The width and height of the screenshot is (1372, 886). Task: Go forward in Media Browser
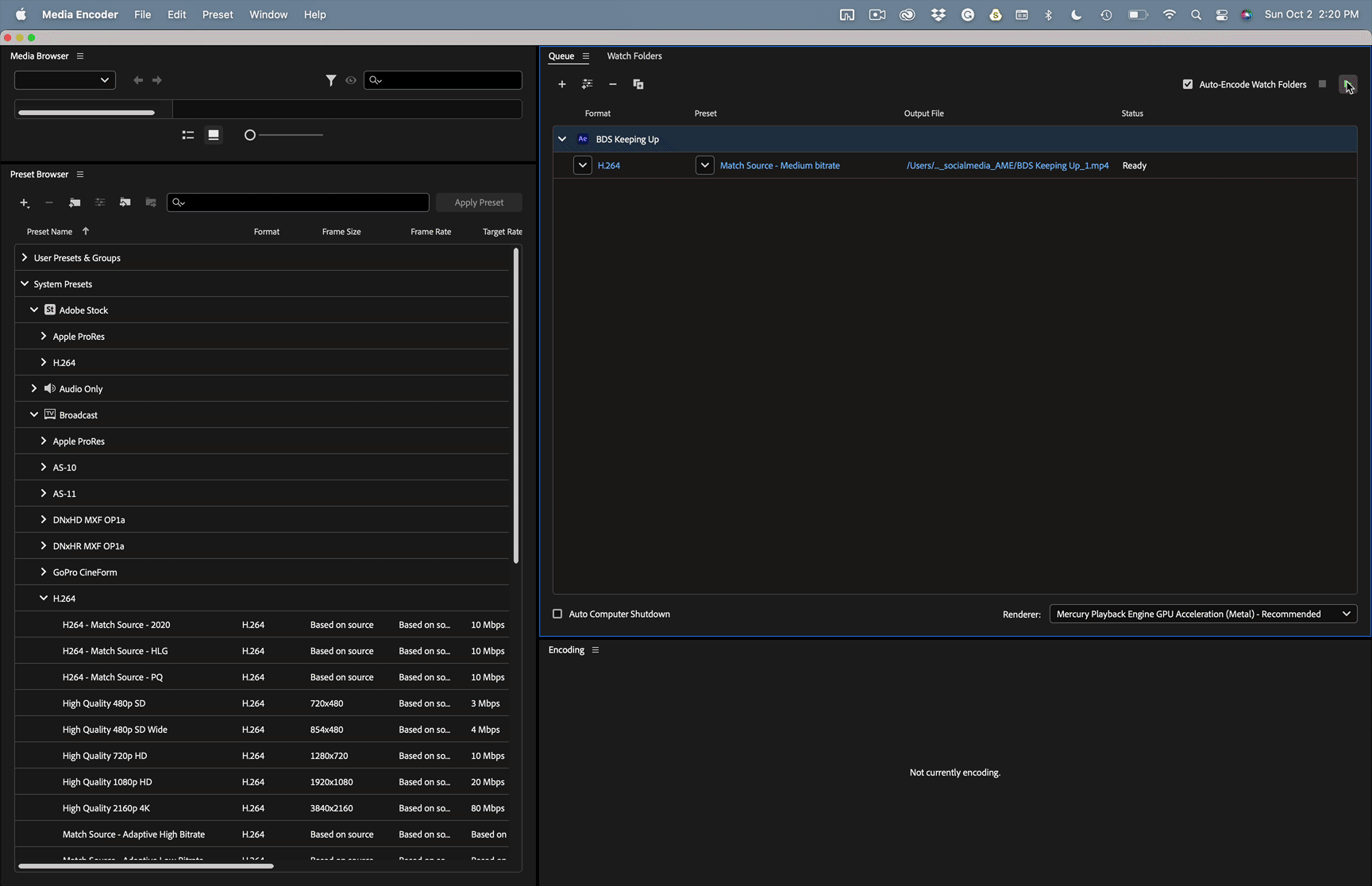click(x=157, y=80)
